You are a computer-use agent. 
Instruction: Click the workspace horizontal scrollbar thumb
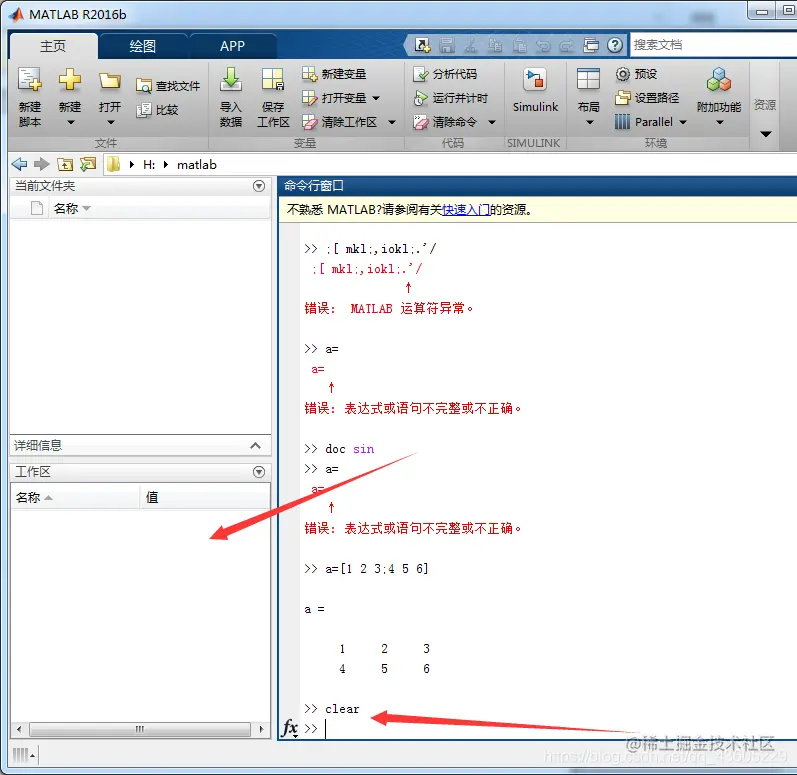tap(140, 729)
